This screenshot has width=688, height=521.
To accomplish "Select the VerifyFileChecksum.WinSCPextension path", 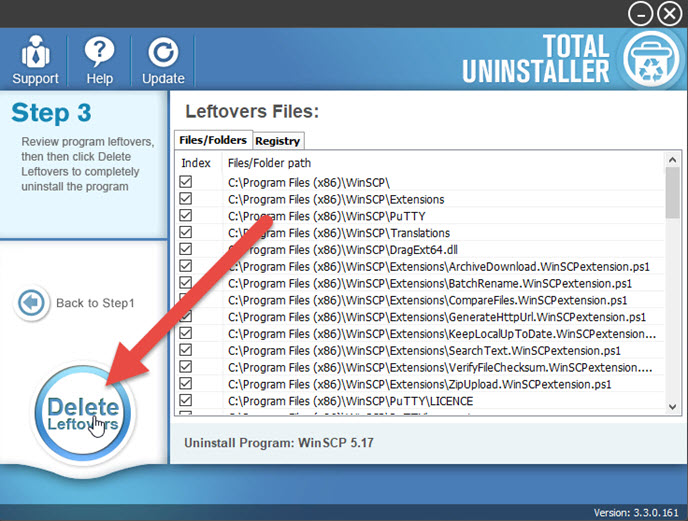I will [x=440, y=367].
